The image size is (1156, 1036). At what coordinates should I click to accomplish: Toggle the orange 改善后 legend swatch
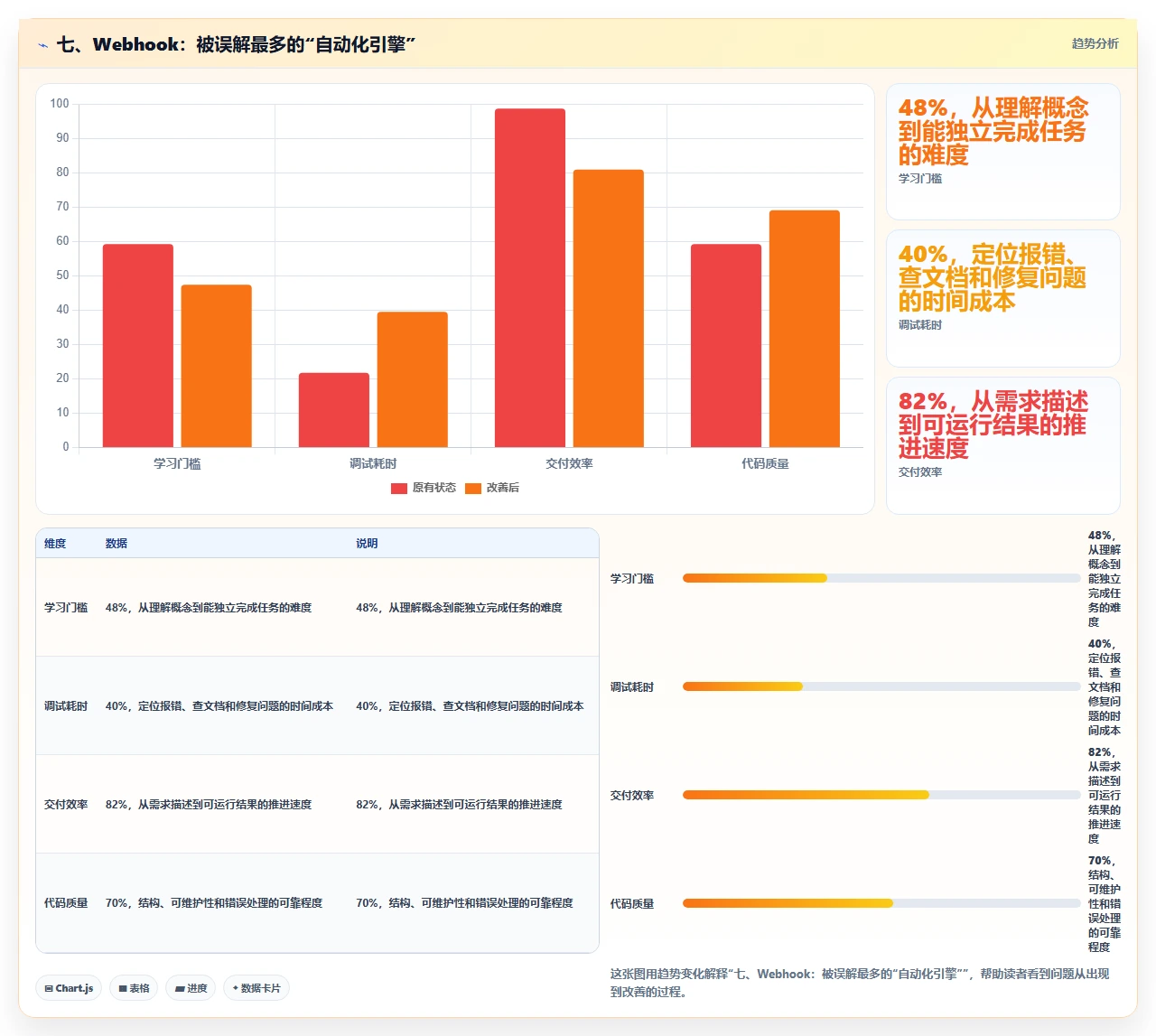(473, 488)
